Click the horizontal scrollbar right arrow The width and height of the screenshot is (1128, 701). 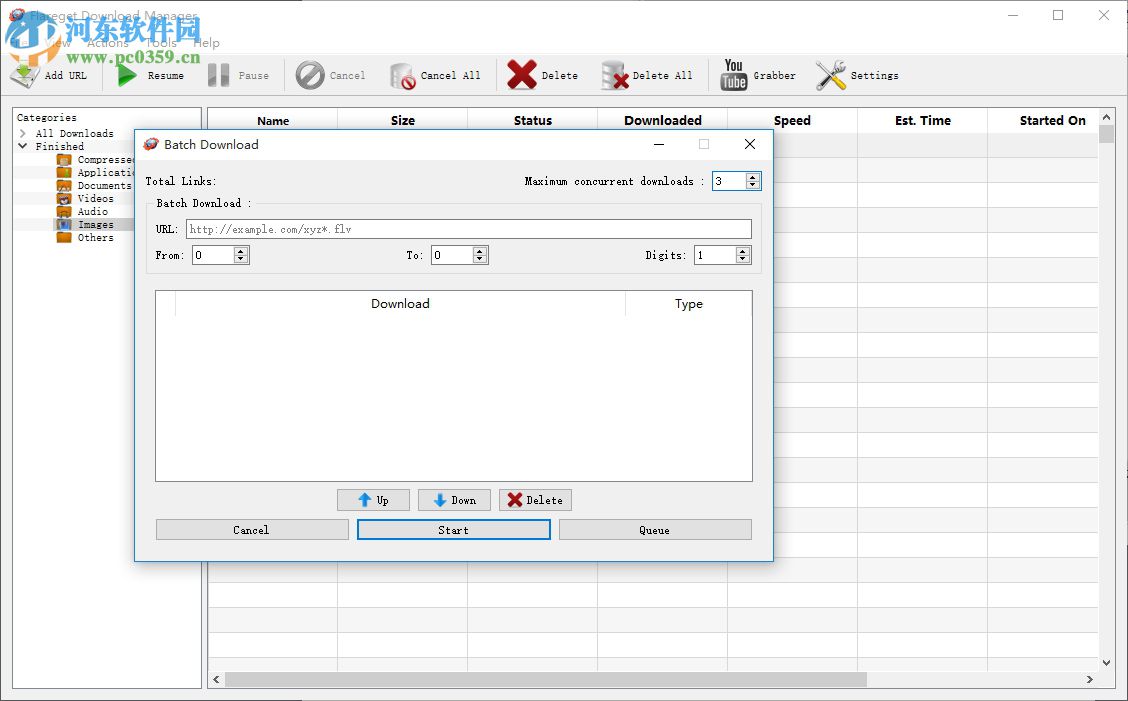(1089, 679)
